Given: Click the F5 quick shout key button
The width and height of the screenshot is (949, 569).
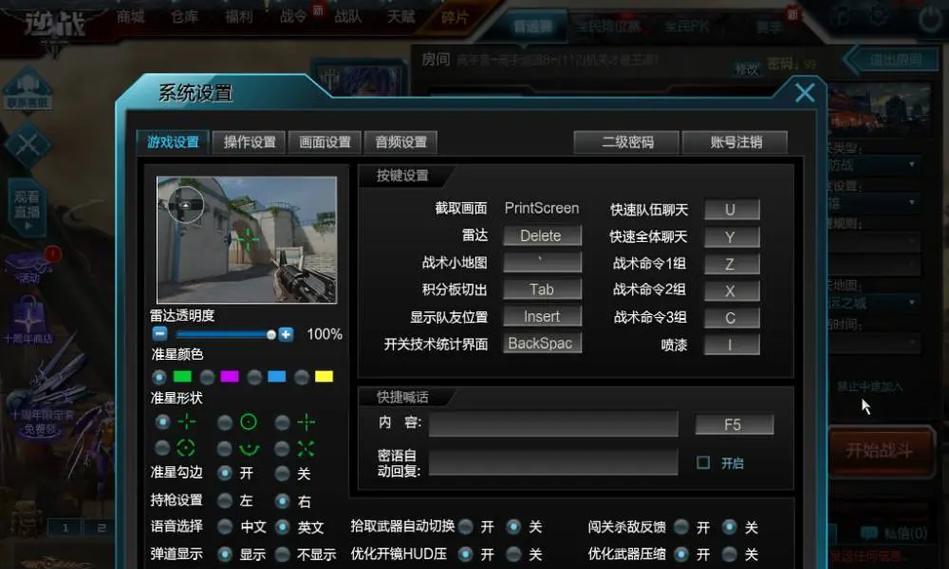Looking at the screenshot, I should click(x=734, y=424).
